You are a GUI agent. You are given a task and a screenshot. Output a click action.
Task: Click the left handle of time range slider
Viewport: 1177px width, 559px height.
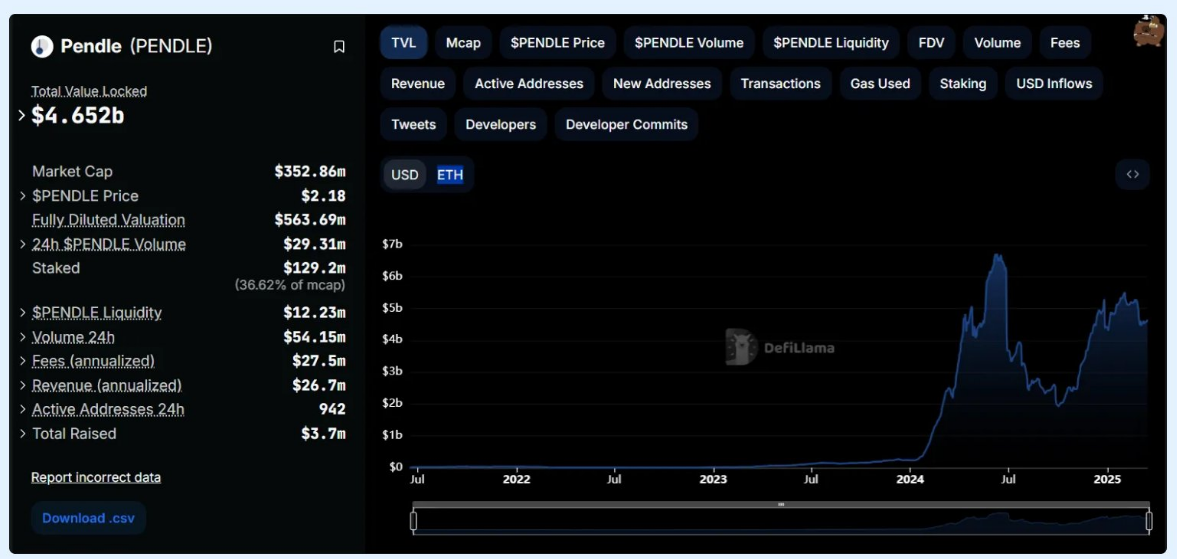click(x=413, y=521)
